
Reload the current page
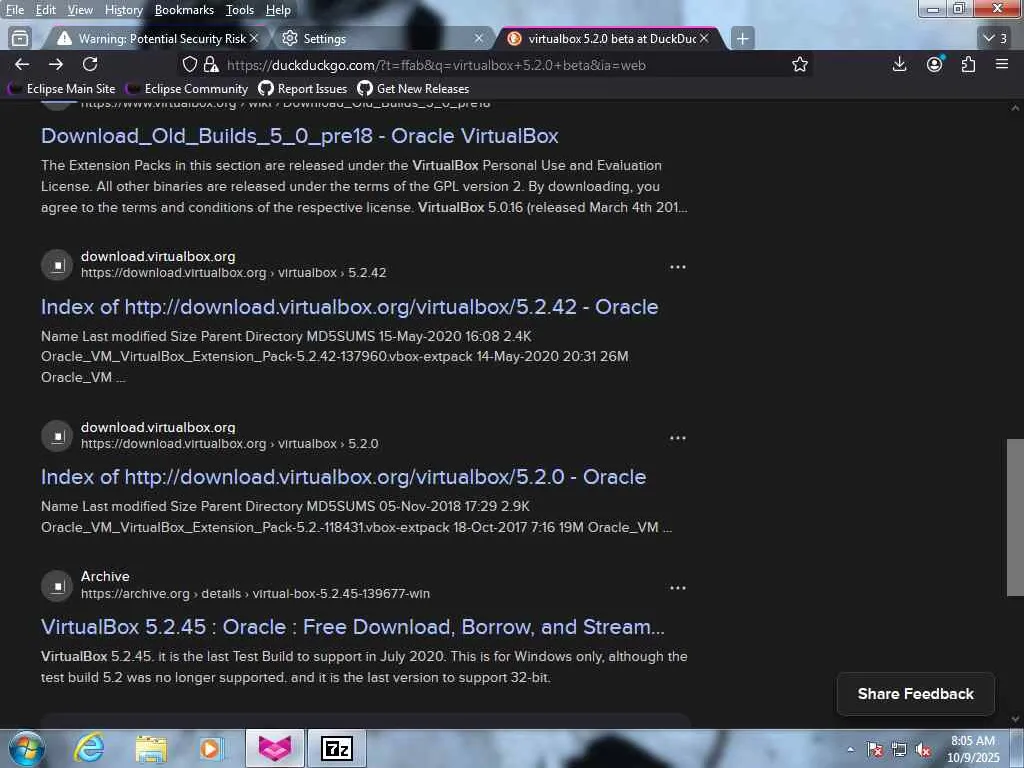(90, 64)
